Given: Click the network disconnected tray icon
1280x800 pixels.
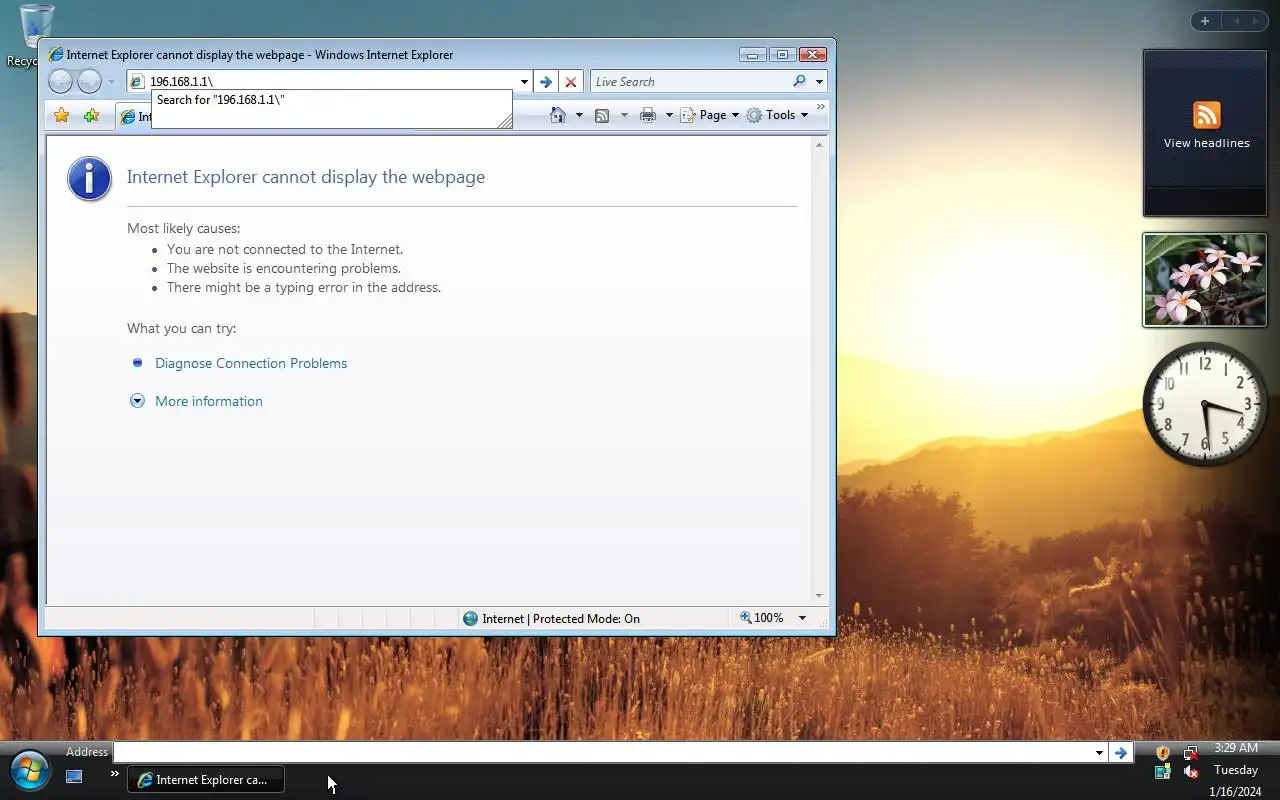Looking at the screenshot, I should pyautogui.click(x=1190, y=752).
